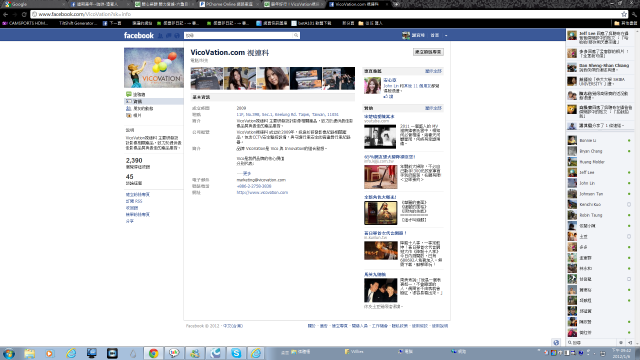Bookmark page with star icon
The width and height of the screenshot is (640, 360).
[624, 14]
